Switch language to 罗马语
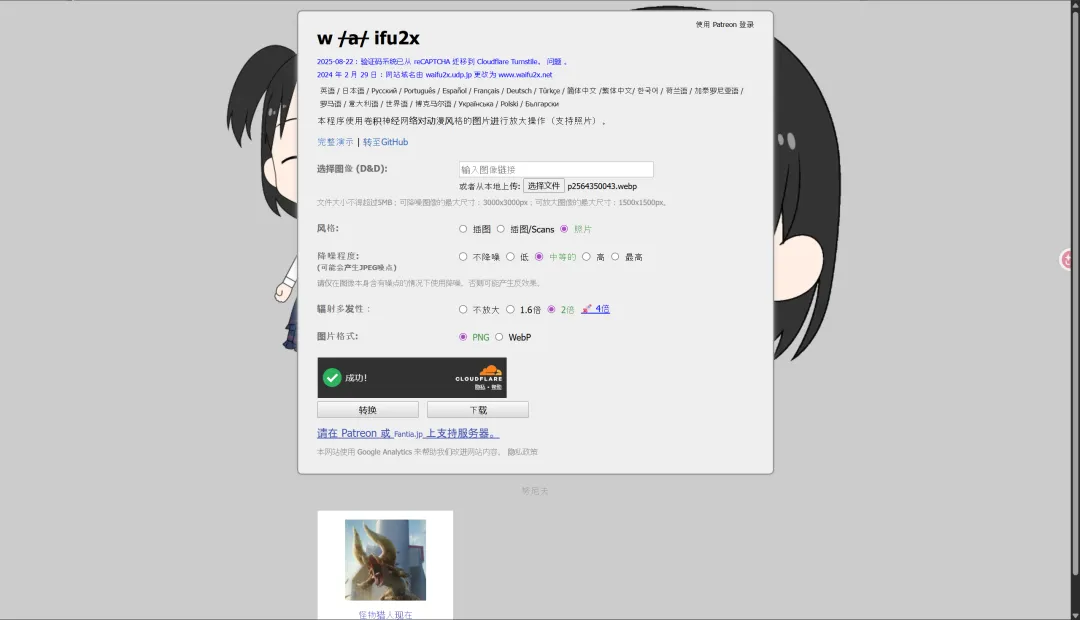This screenshot has width=1080, height=620. pos(331,103)
